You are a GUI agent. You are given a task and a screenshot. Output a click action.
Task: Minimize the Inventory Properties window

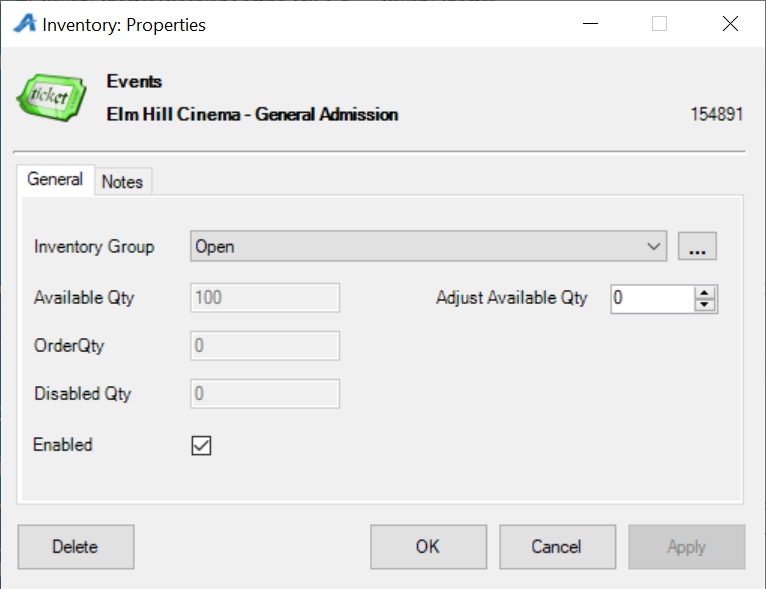pos(590,23)
